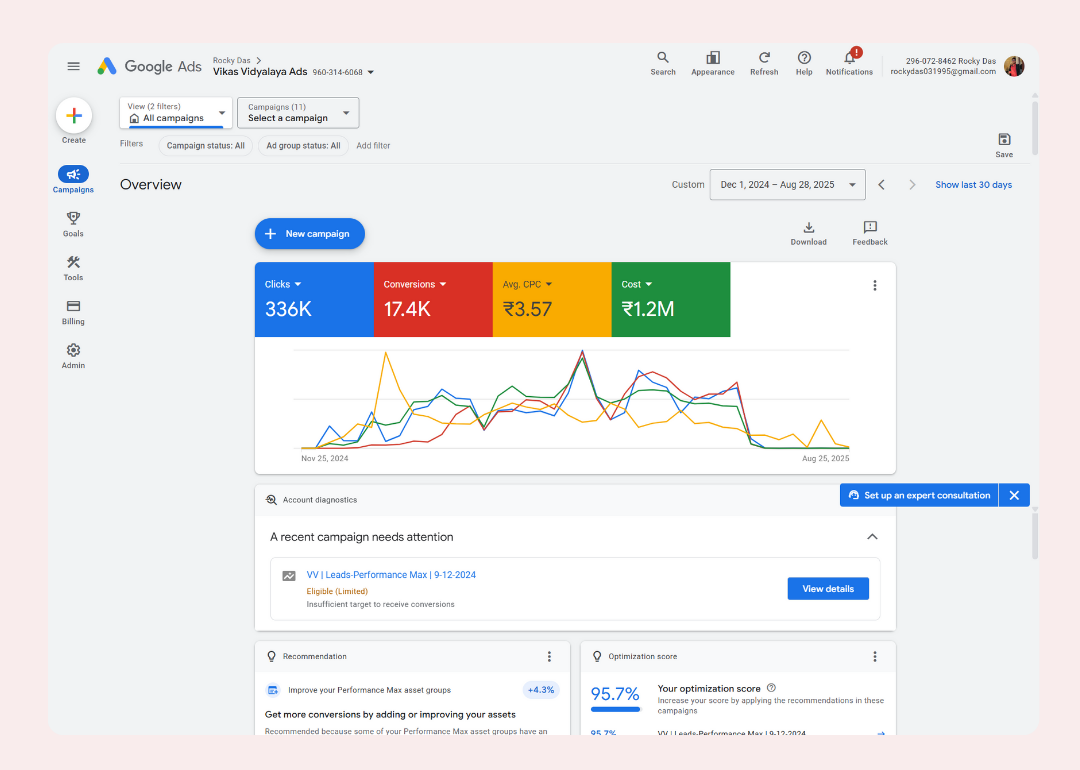Change the Conversions metric dropdown
Screen dimensions: 1080x770
pyautogui.click(x=415, y=284)
